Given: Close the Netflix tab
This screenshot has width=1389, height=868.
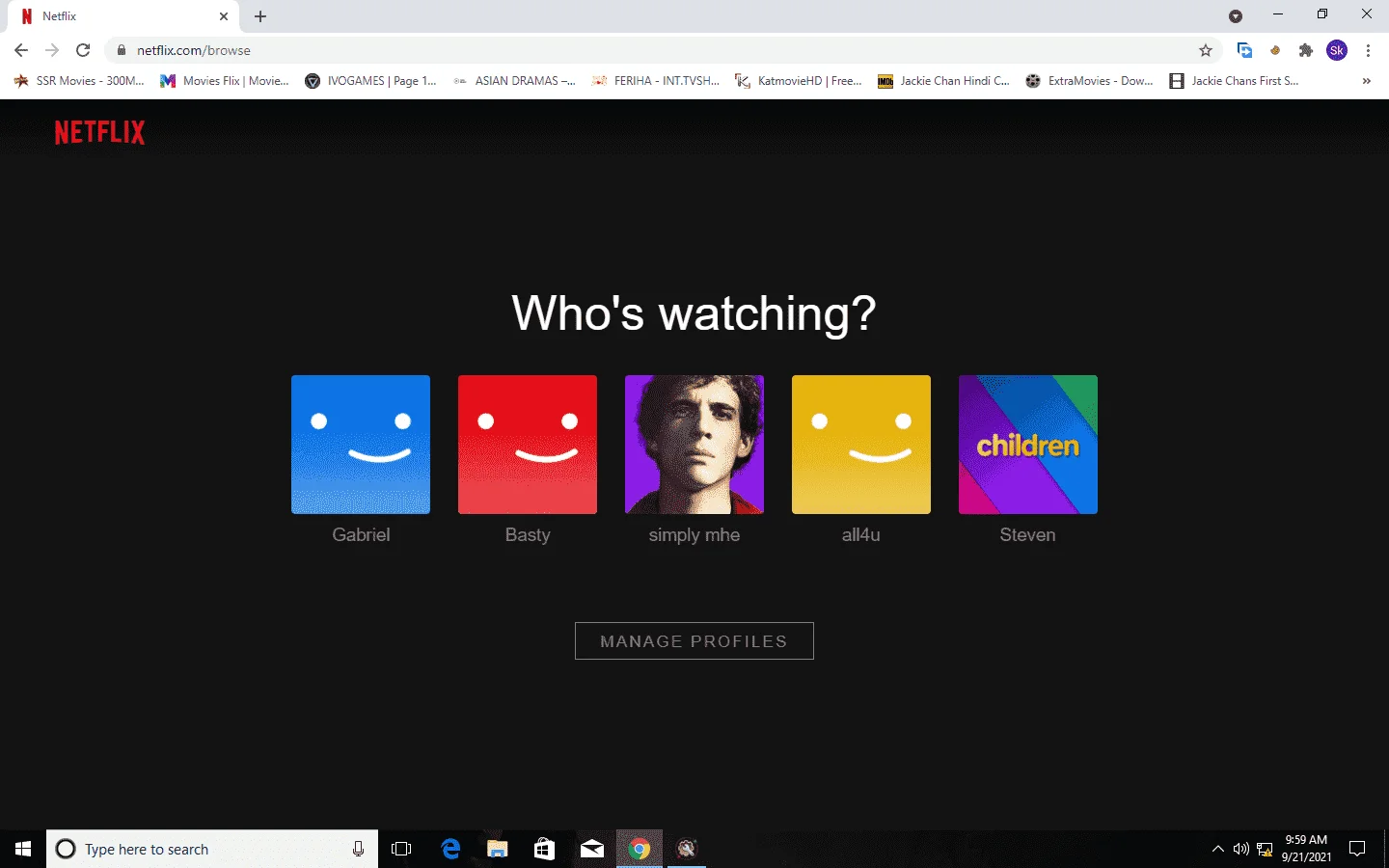Looking at the screenshot, I should (224, 16).
